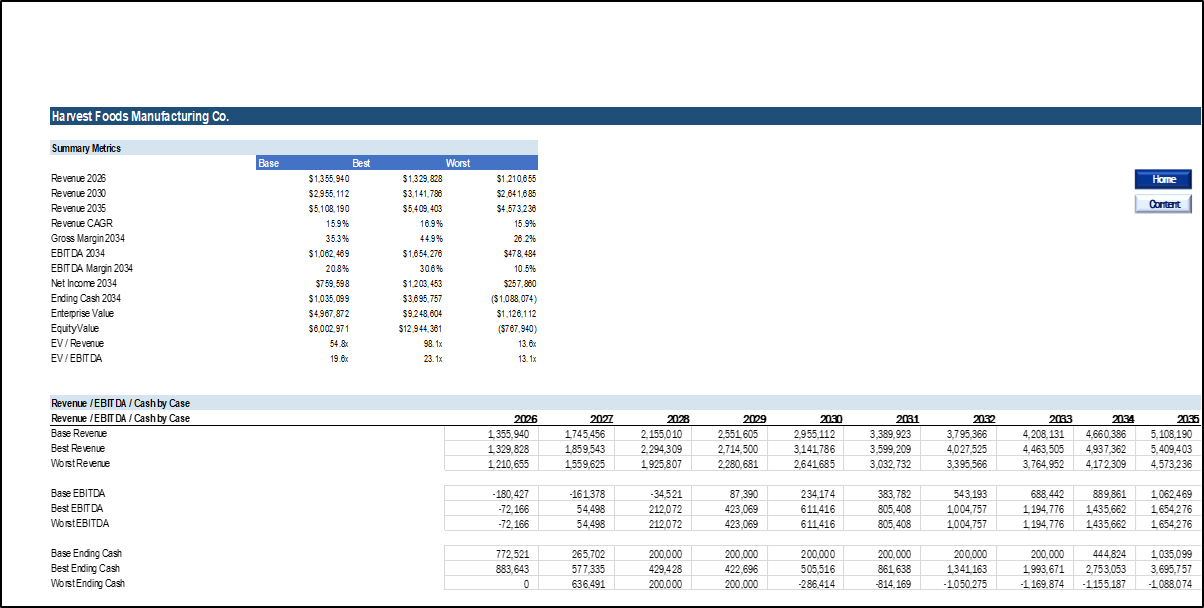Select the Revenue 2026 row label

point(79,178)
